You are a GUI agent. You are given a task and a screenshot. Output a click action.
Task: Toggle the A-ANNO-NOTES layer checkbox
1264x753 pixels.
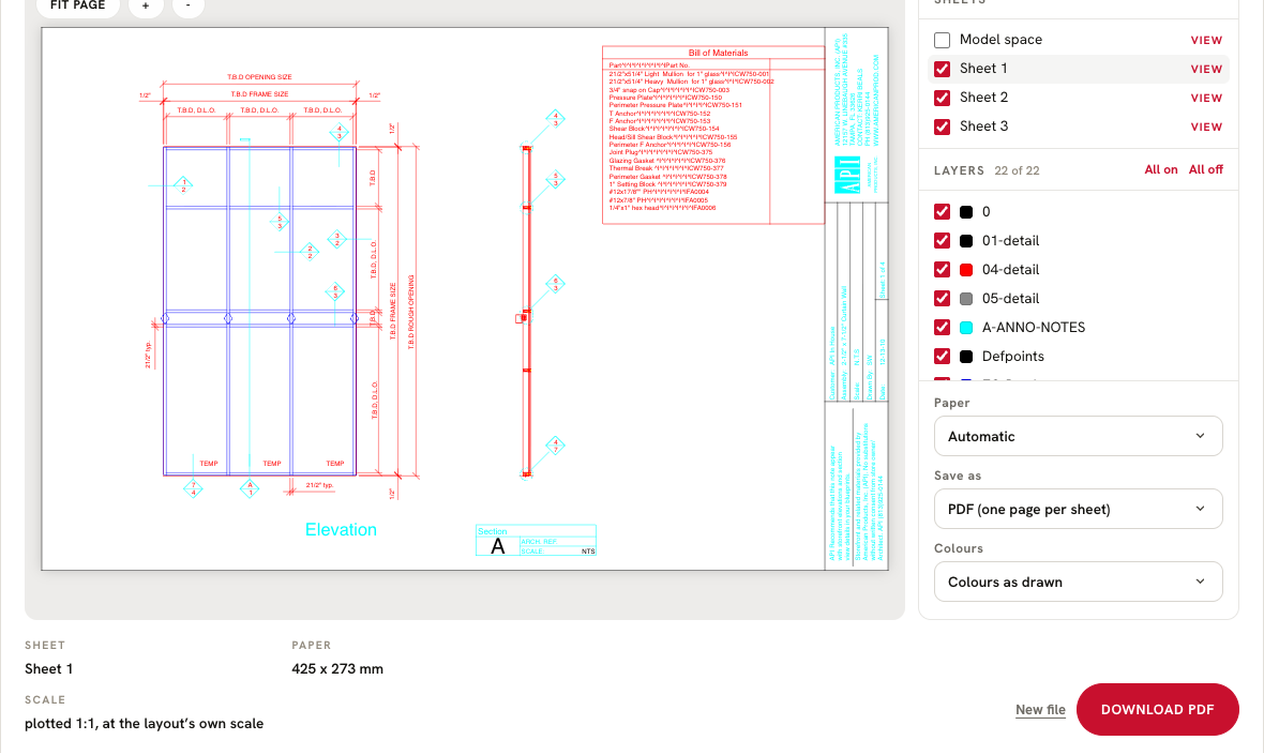click(942, 328)
